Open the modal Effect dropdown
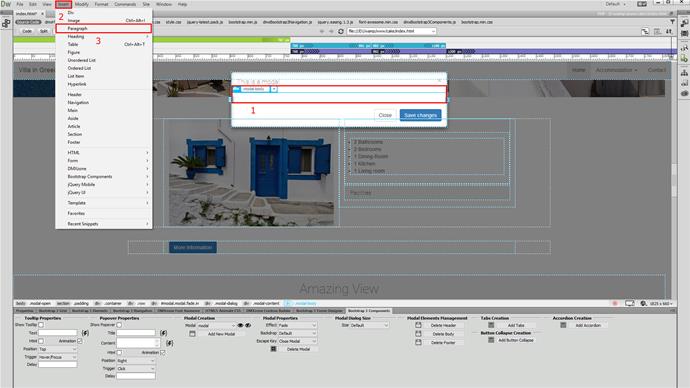690x388 pixels. [x=297, y=326]
